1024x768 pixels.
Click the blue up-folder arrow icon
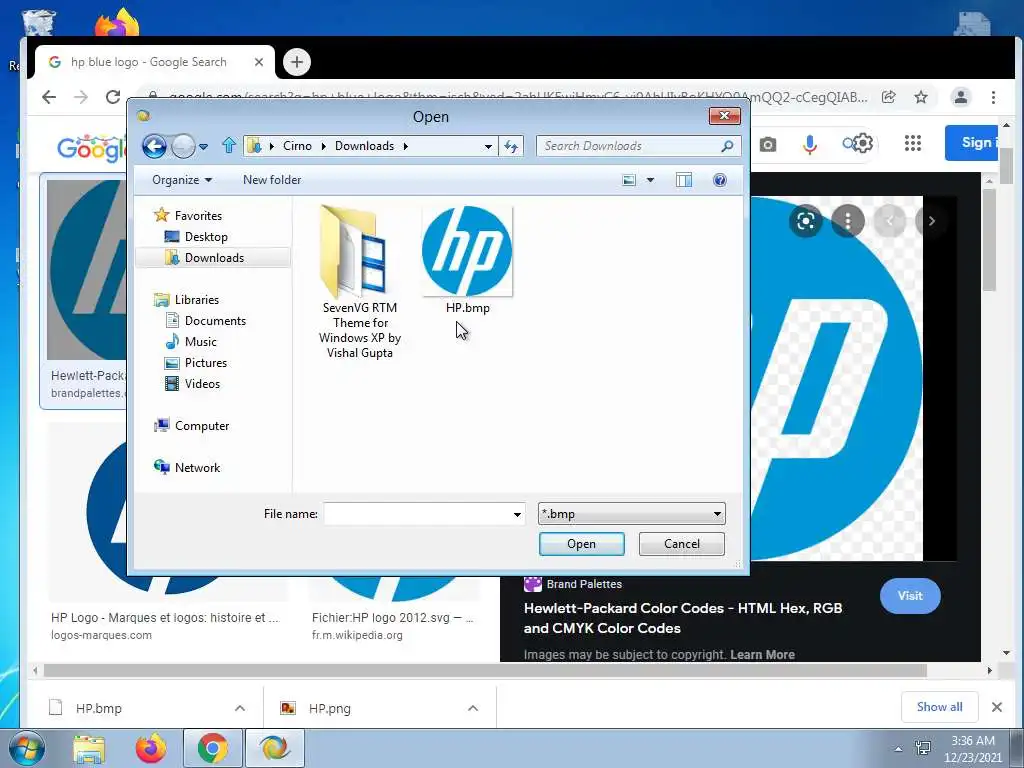[x=229, y=145]
